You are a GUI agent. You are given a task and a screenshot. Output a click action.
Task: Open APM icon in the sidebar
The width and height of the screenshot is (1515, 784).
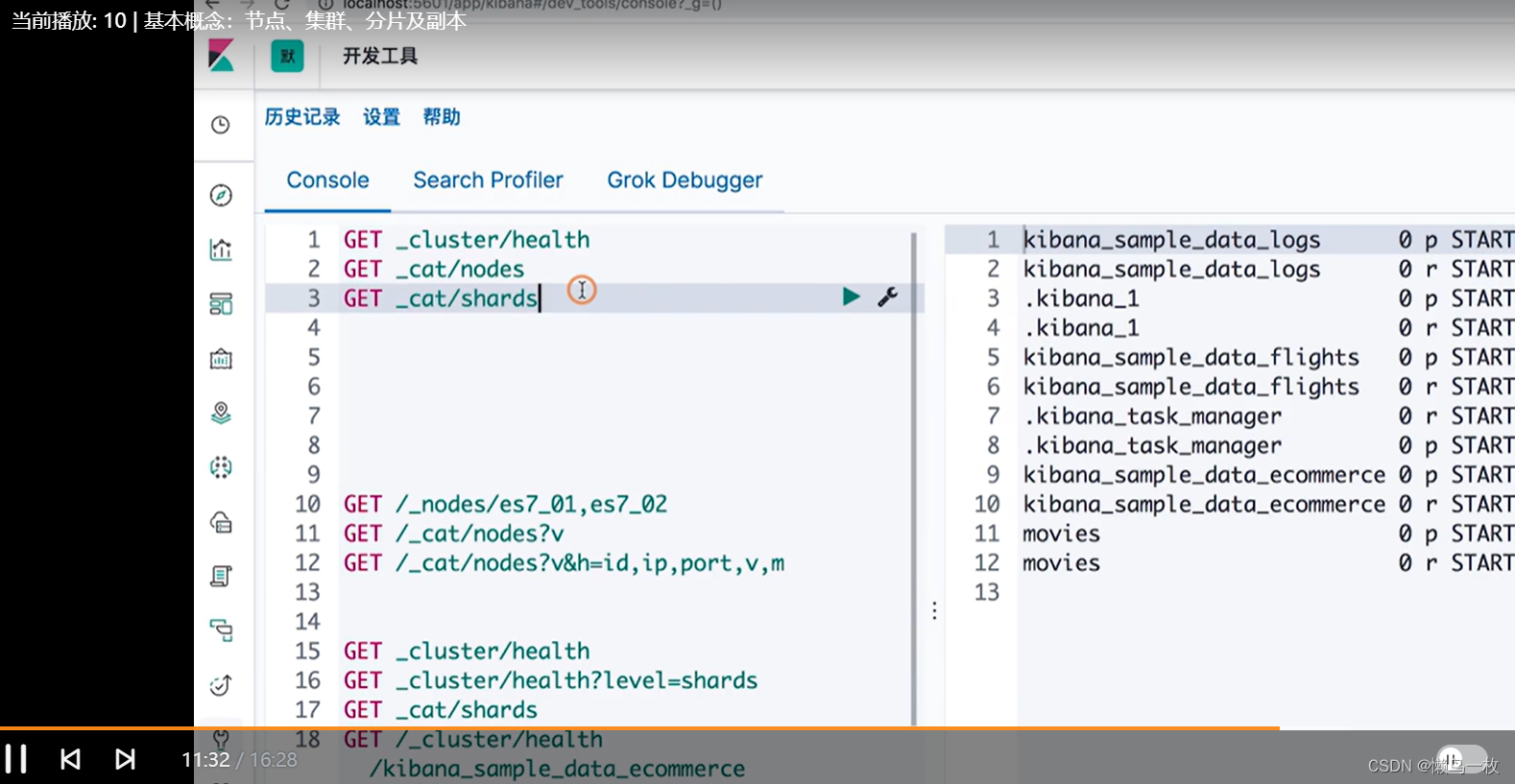click(x=221, y=630)
